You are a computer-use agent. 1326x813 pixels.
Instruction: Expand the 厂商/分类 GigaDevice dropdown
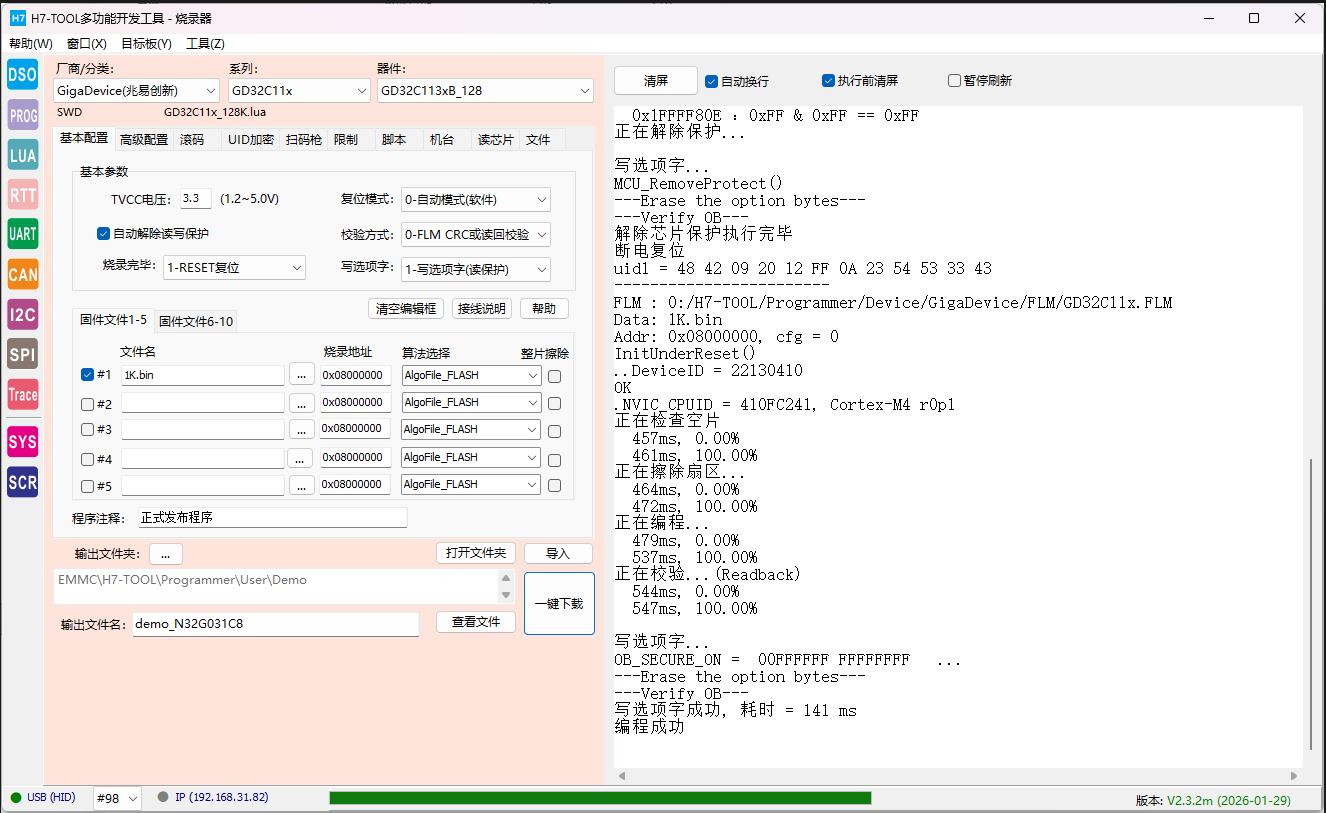click(x=136, y=91)
